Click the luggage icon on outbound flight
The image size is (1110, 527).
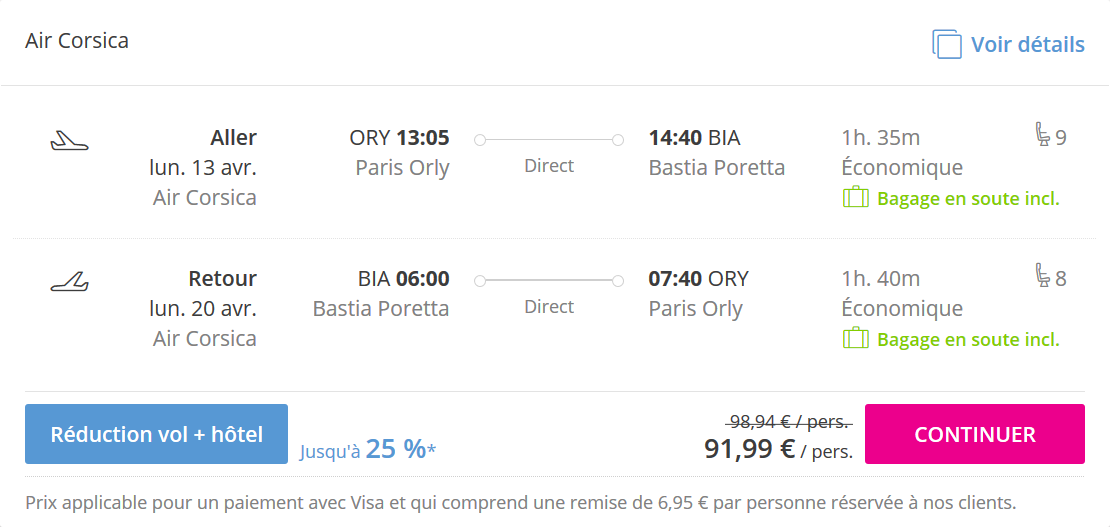click(x=855, y=198)
